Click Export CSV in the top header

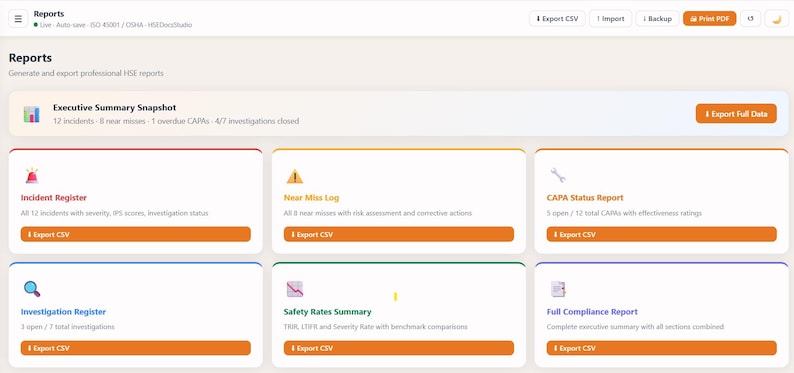click(x=557, y=19)
